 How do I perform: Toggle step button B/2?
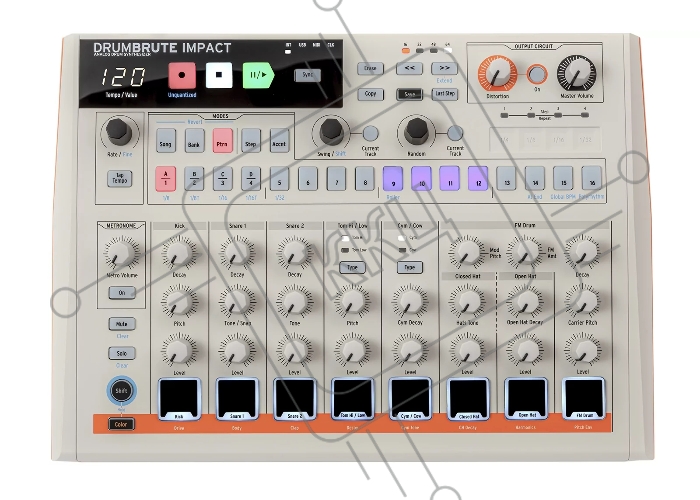[194, 179]
